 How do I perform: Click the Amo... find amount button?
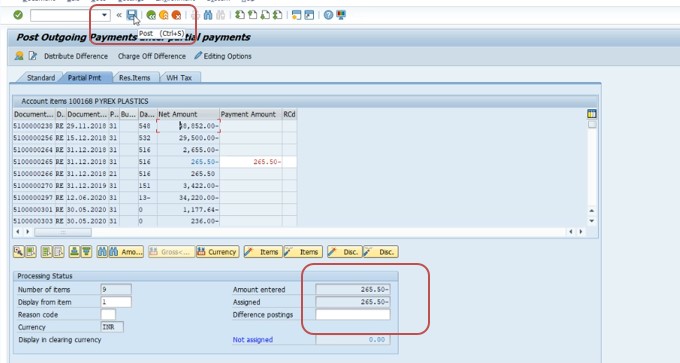point(126,252)
